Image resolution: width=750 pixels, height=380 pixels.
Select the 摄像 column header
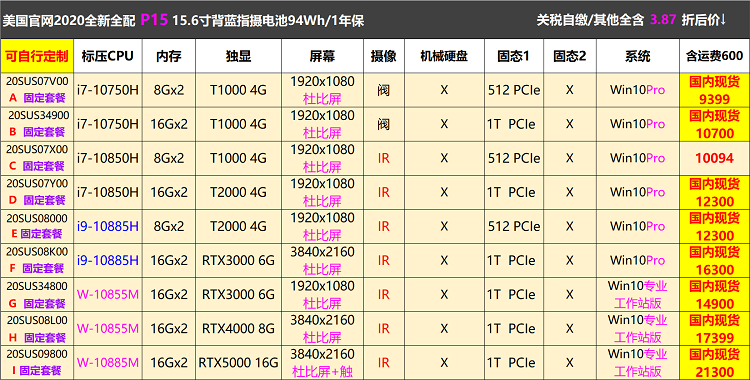coord(384,56)
